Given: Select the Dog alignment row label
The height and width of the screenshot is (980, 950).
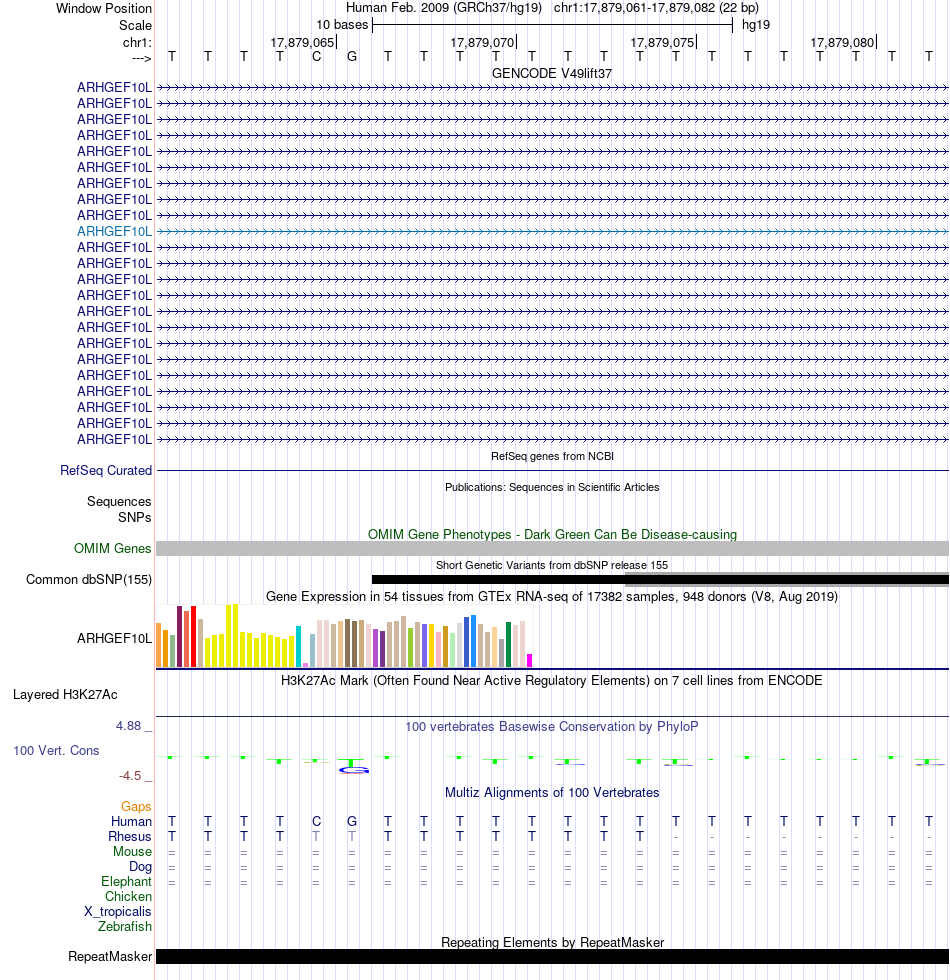Looking at the screenshot, I should pos(141,867).
